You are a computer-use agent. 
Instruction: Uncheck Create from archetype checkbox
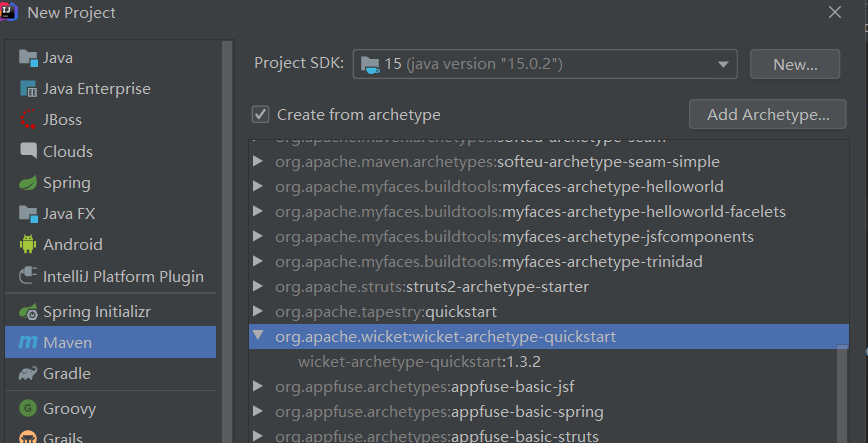point(260,115)
